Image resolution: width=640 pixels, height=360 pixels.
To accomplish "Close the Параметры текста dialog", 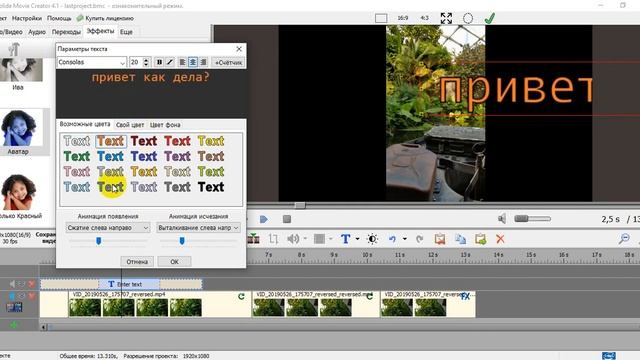I will tap(239, 49).
